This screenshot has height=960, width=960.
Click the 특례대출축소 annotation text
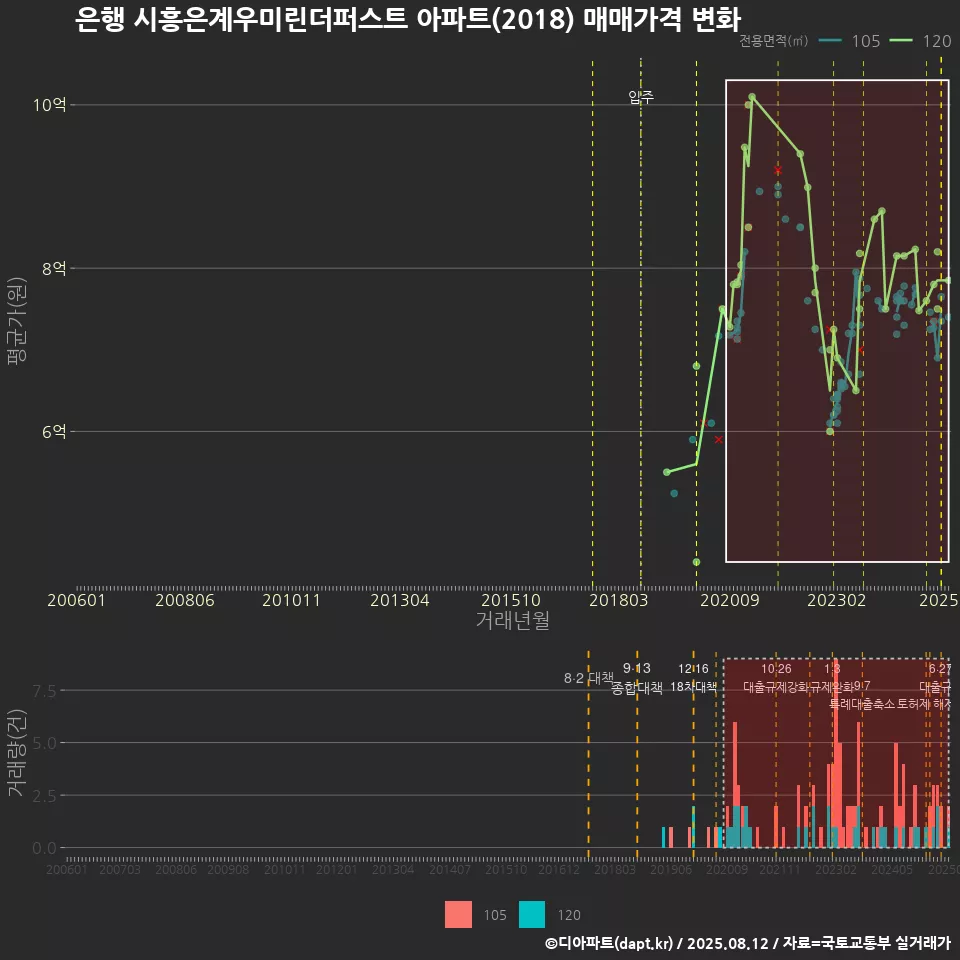[861, 704]
